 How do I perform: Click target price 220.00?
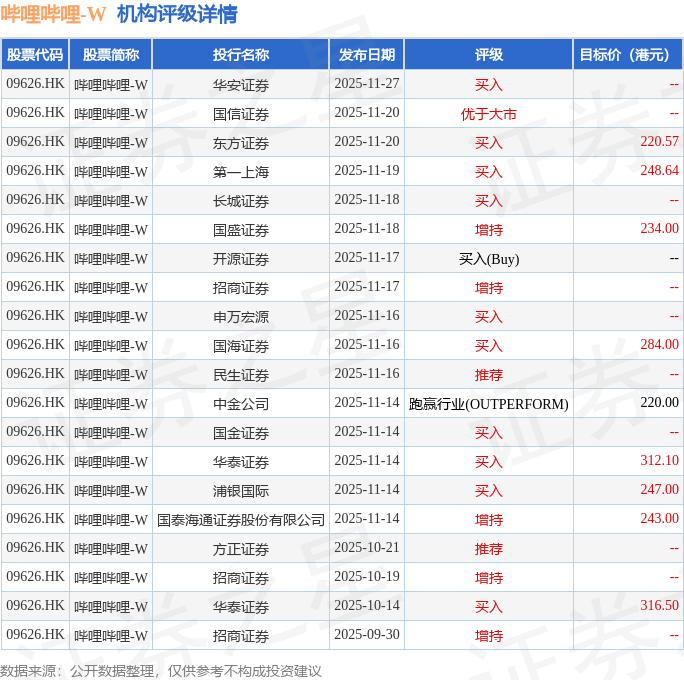coord(659,402)
